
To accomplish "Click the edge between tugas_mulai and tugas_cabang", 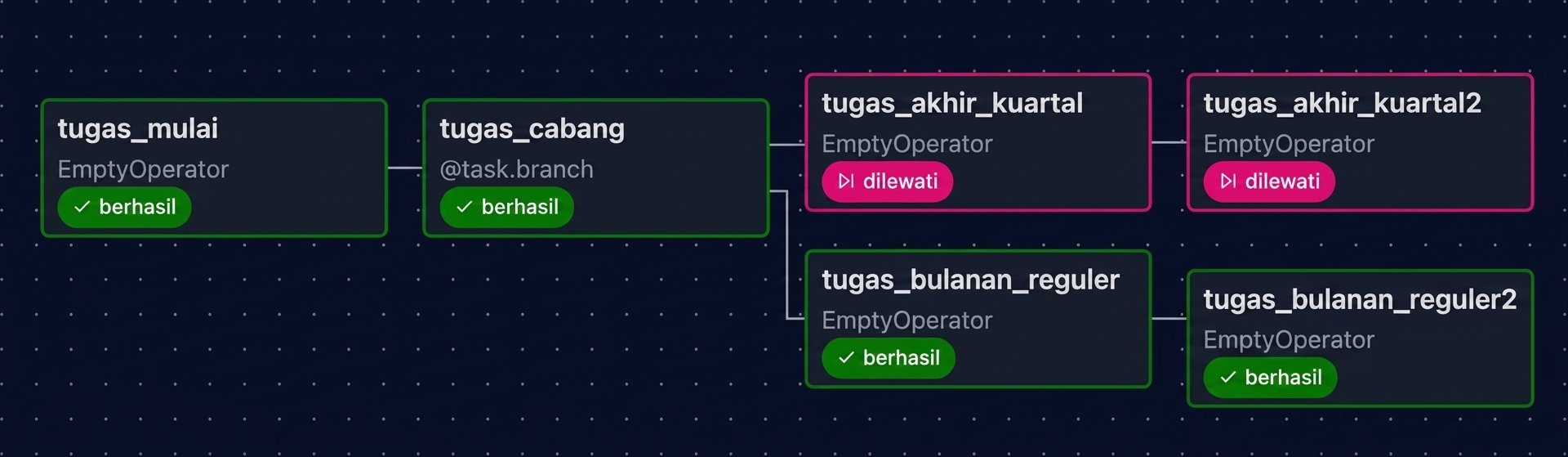I will tap(404, 168).
